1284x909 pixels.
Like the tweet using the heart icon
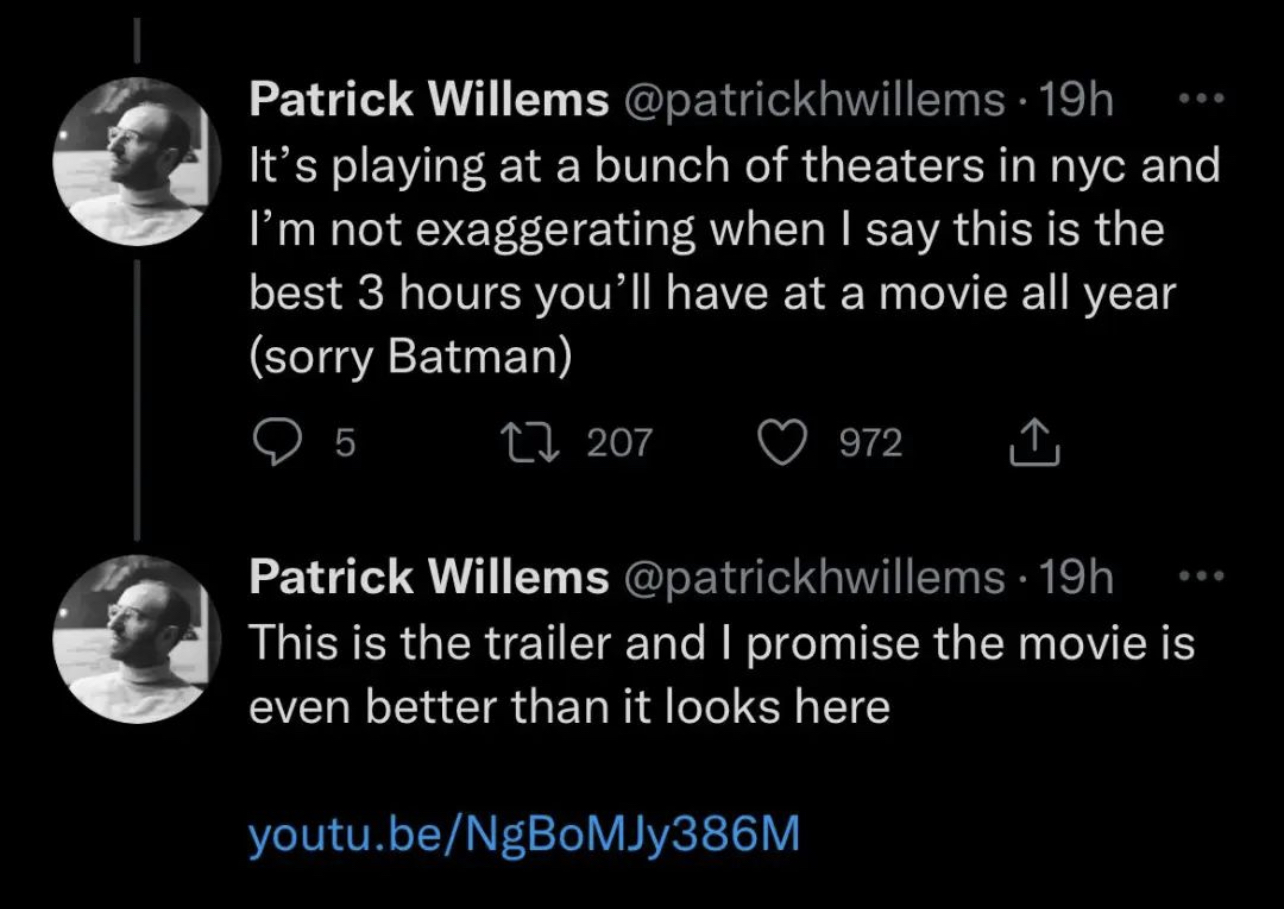[789, 442]
